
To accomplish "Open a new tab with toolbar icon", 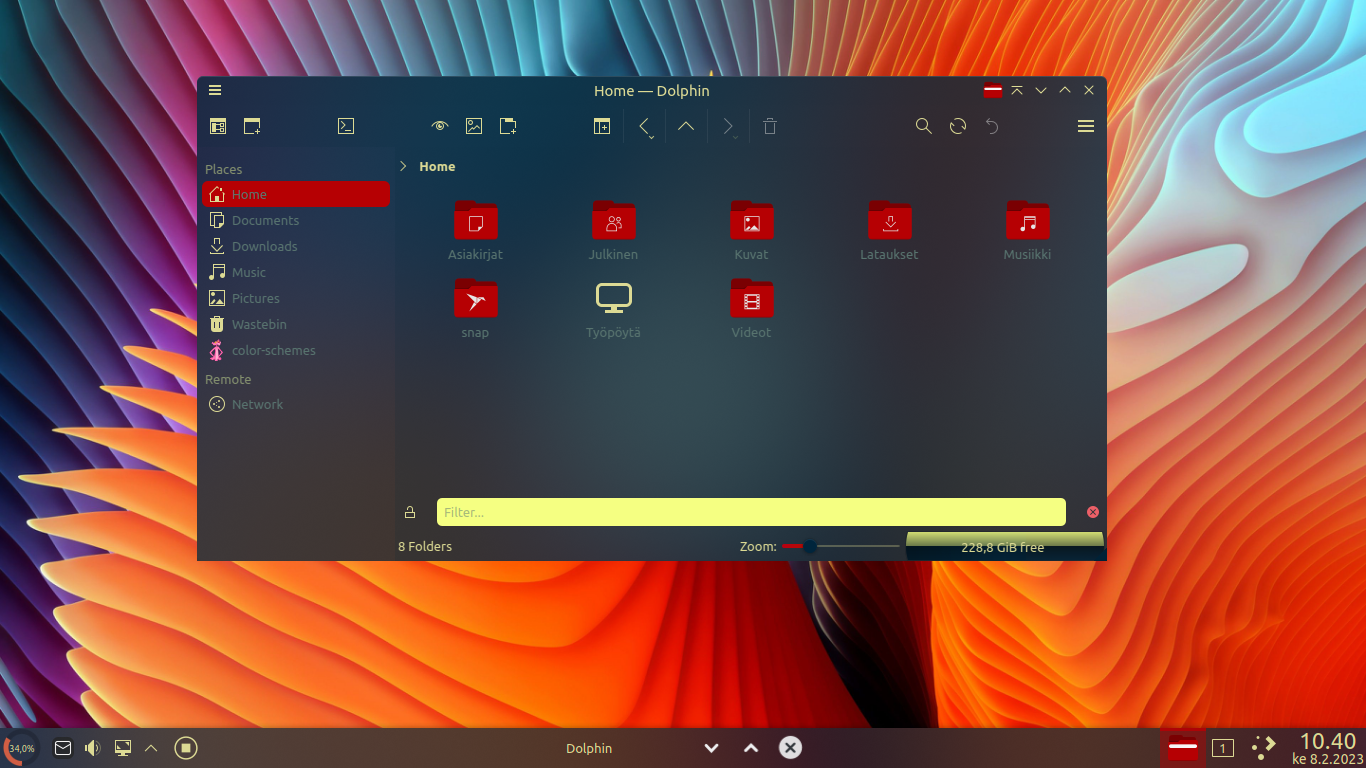I will coord(252,126).
